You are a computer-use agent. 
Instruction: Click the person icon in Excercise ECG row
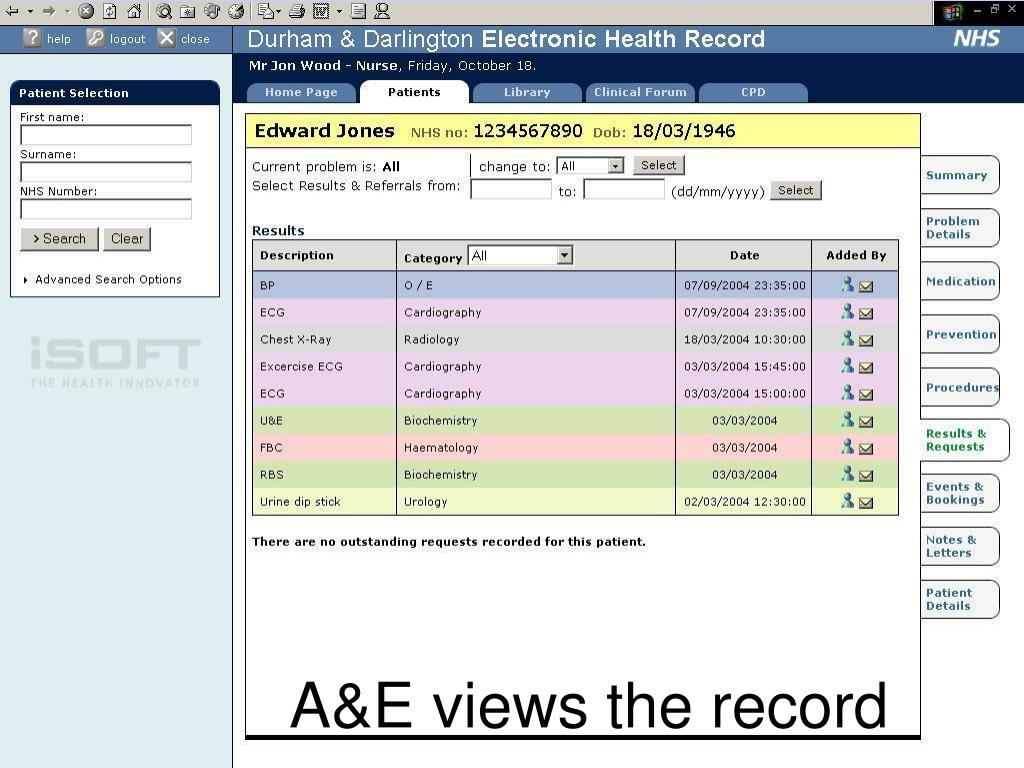point(848,365)
